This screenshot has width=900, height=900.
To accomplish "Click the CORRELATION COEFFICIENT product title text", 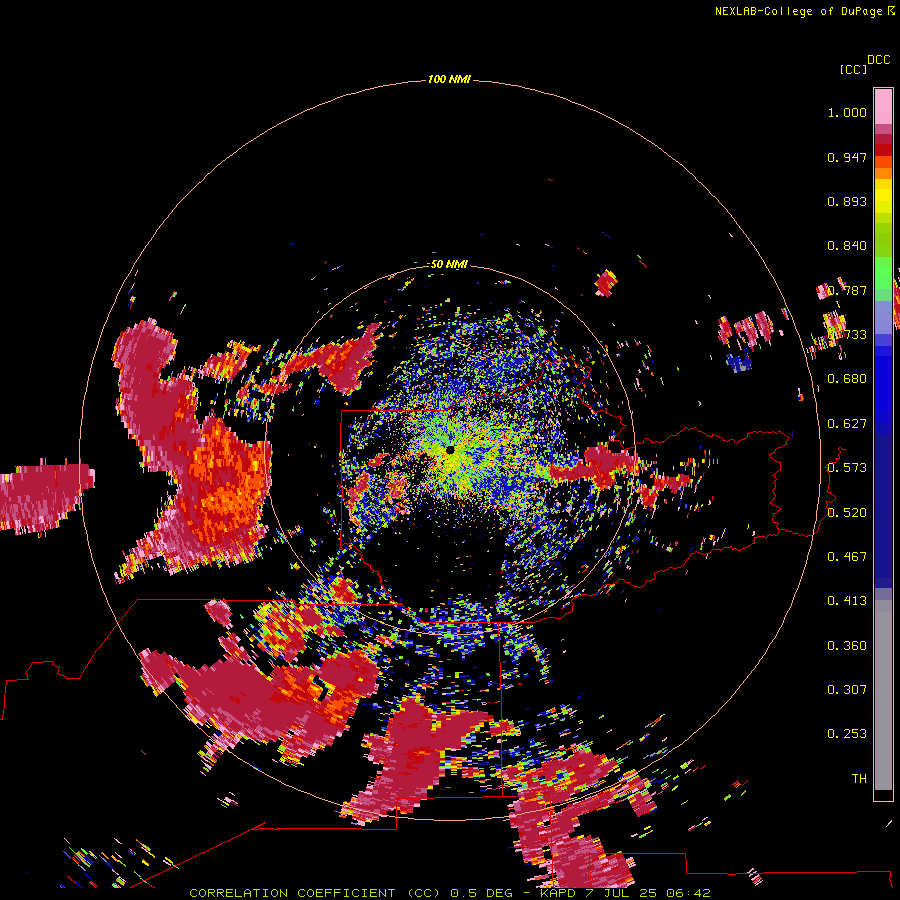I will (x=292, y=893).
